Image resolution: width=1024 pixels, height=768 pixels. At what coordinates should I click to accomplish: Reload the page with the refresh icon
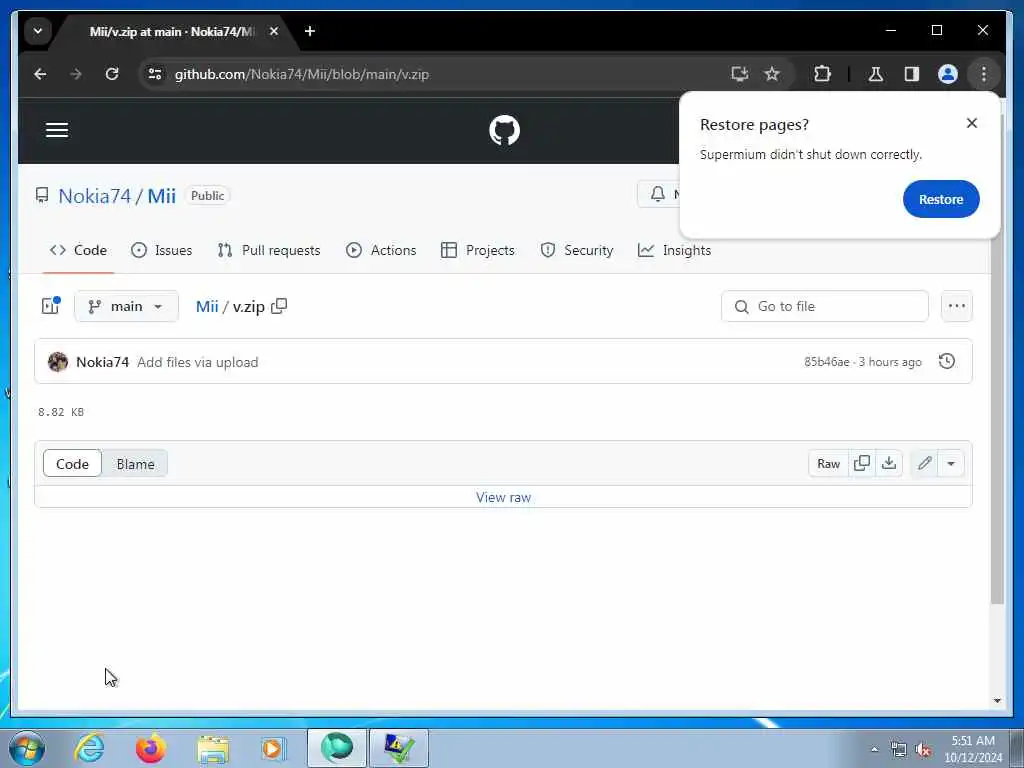click(x=112, y=74)
